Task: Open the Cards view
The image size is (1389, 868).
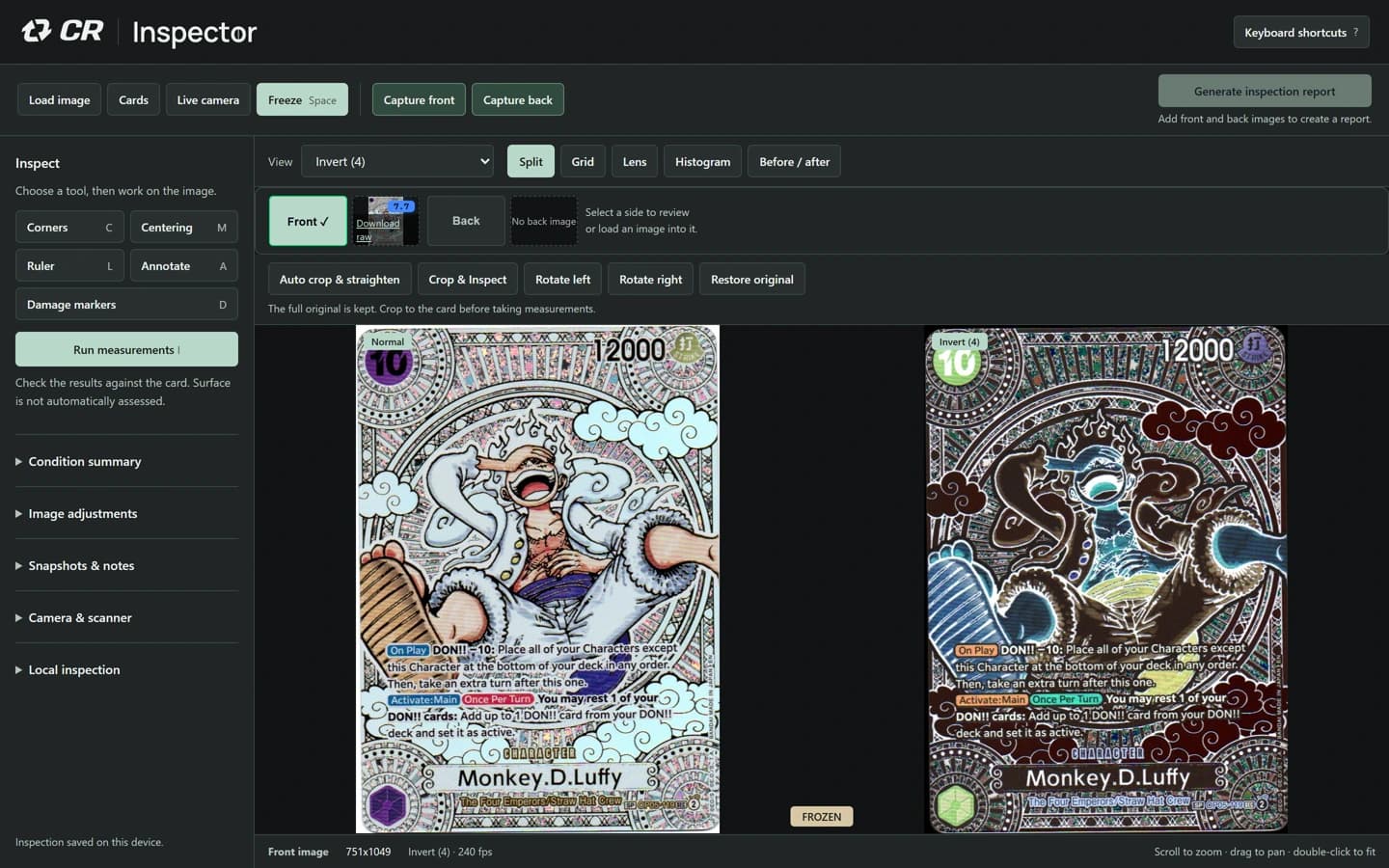Action: coord(133,99)
